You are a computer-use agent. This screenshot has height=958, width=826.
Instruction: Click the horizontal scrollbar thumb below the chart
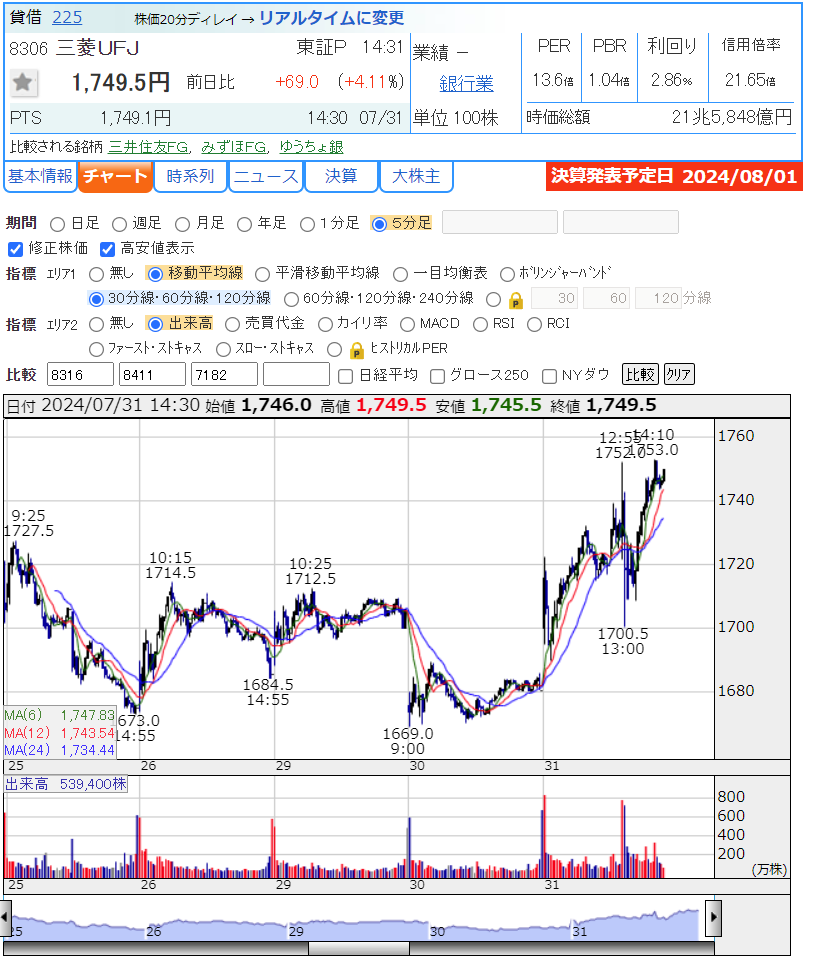pos(359,948)
